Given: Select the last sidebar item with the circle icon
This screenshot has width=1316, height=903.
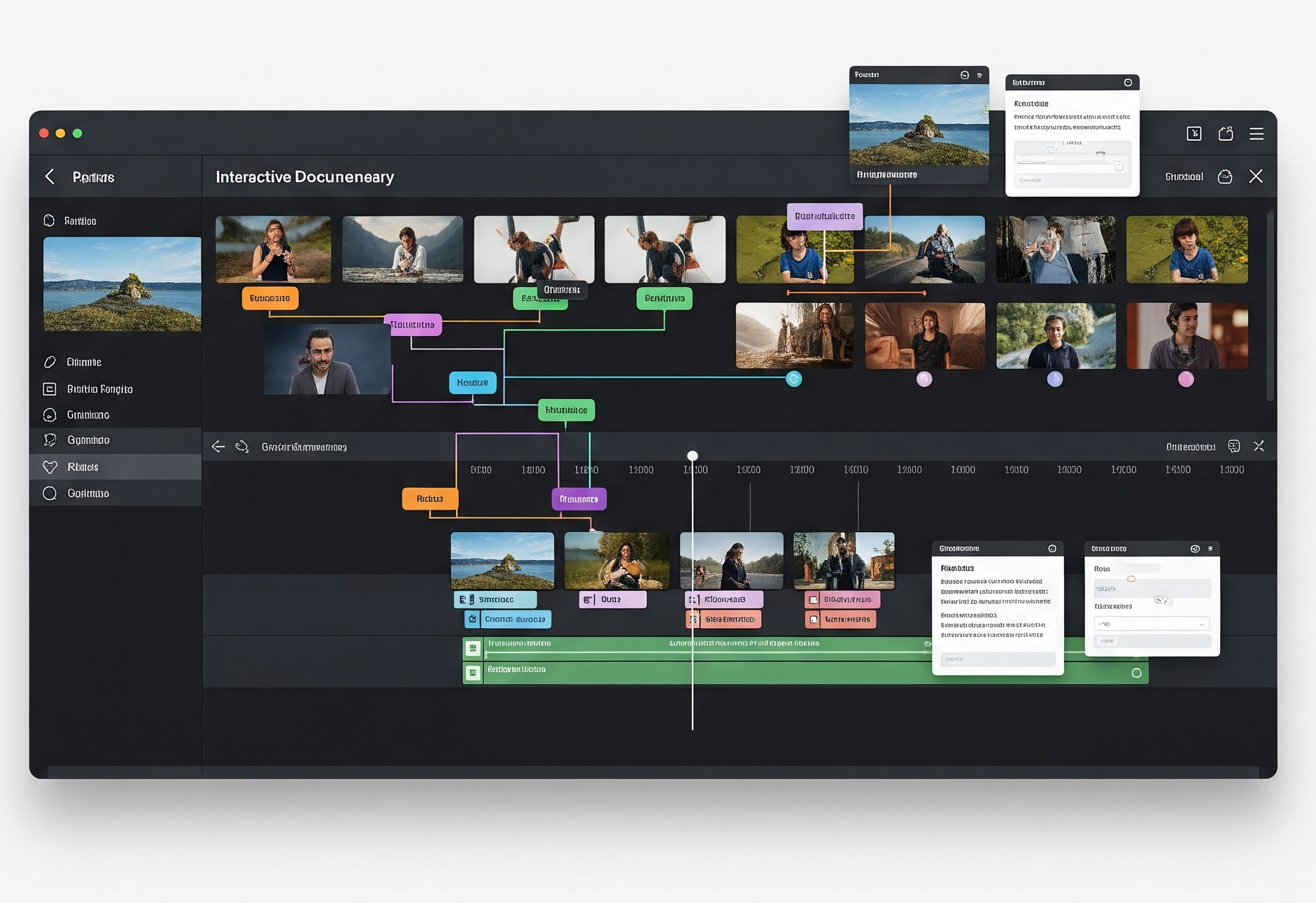Looking at the screenshot, I should click(87, 493).
